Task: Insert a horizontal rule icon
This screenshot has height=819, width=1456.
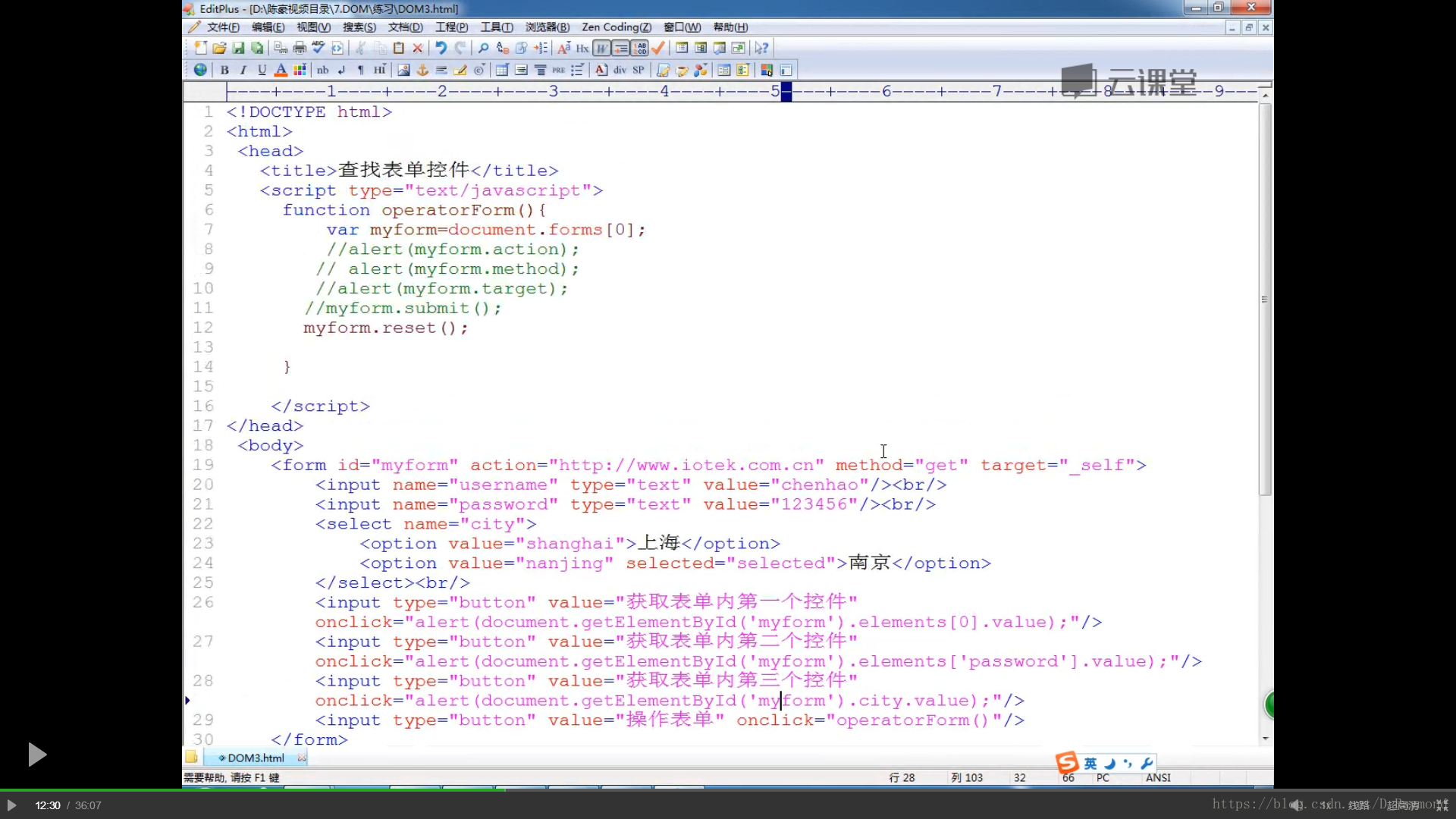Action: (441, 70)
